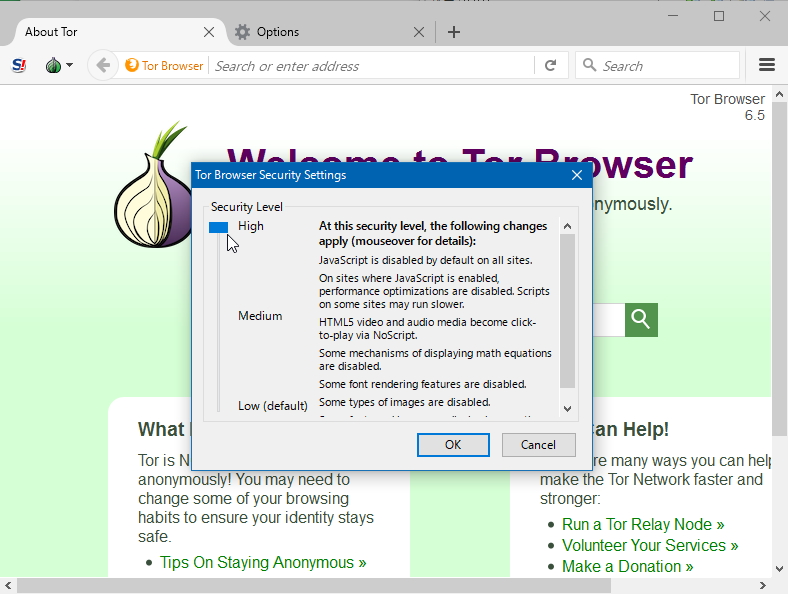Reload the page with the refresh icon

[551, 65]
